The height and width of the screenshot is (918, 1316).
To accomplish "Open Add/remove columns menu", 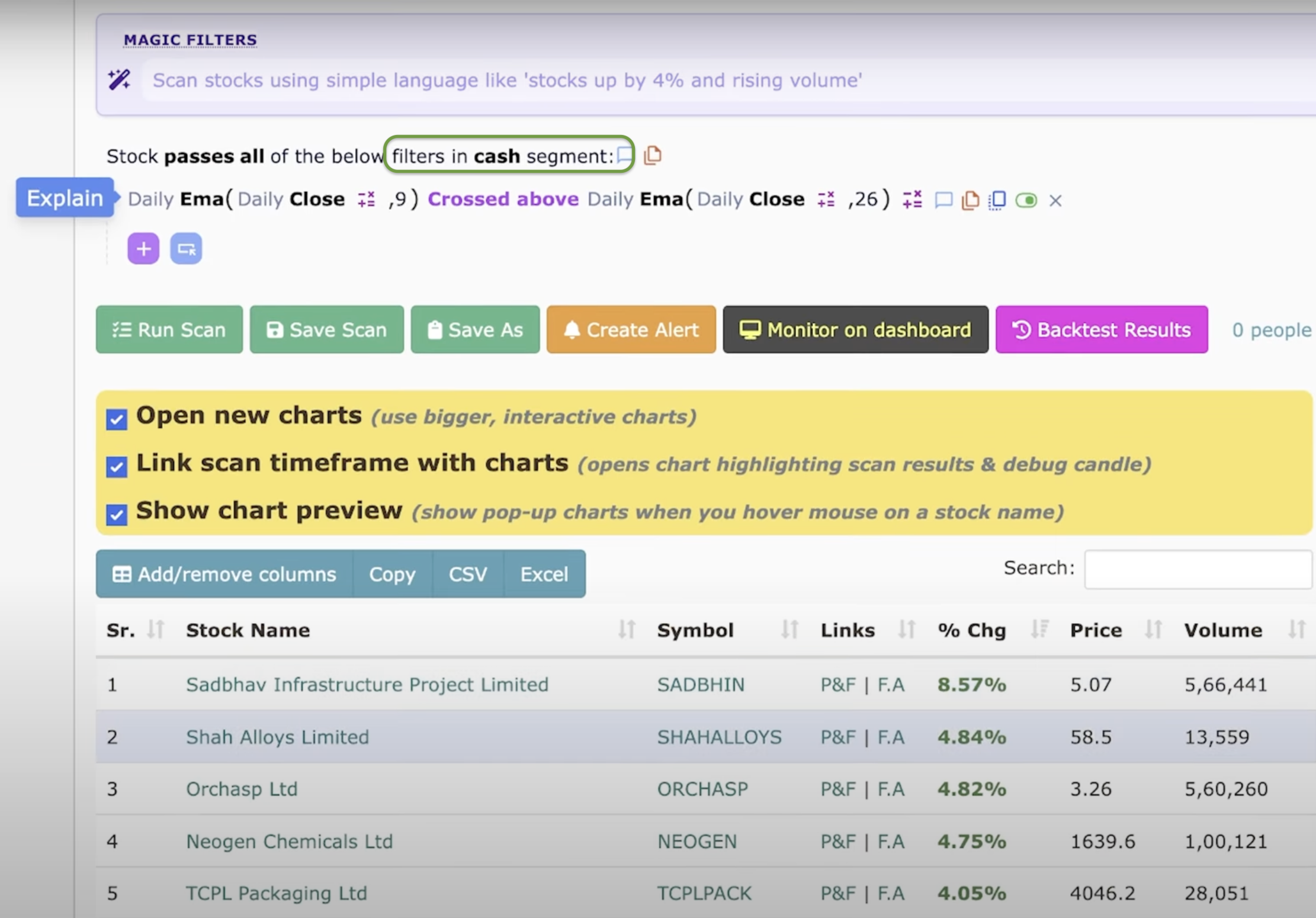I will (224, 574).
